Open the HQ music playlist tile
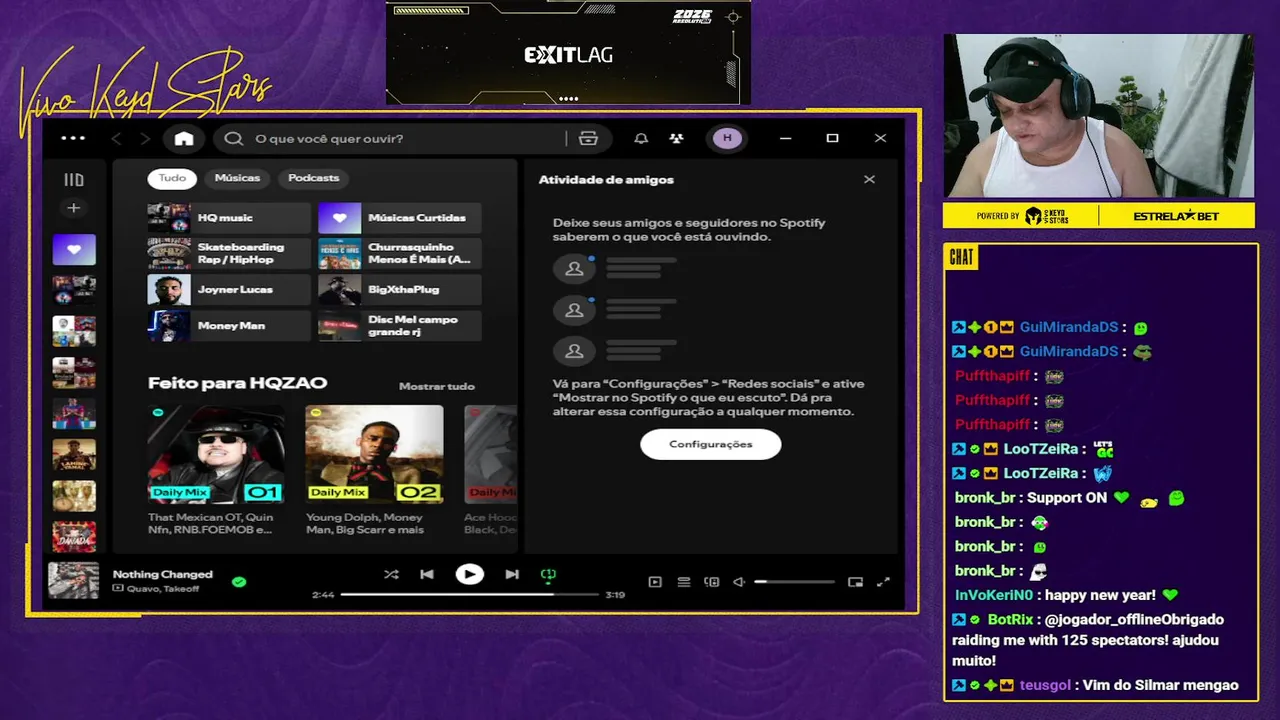Image resolution: width=1280 pixels, height=720 pixels. pos(229,218)
